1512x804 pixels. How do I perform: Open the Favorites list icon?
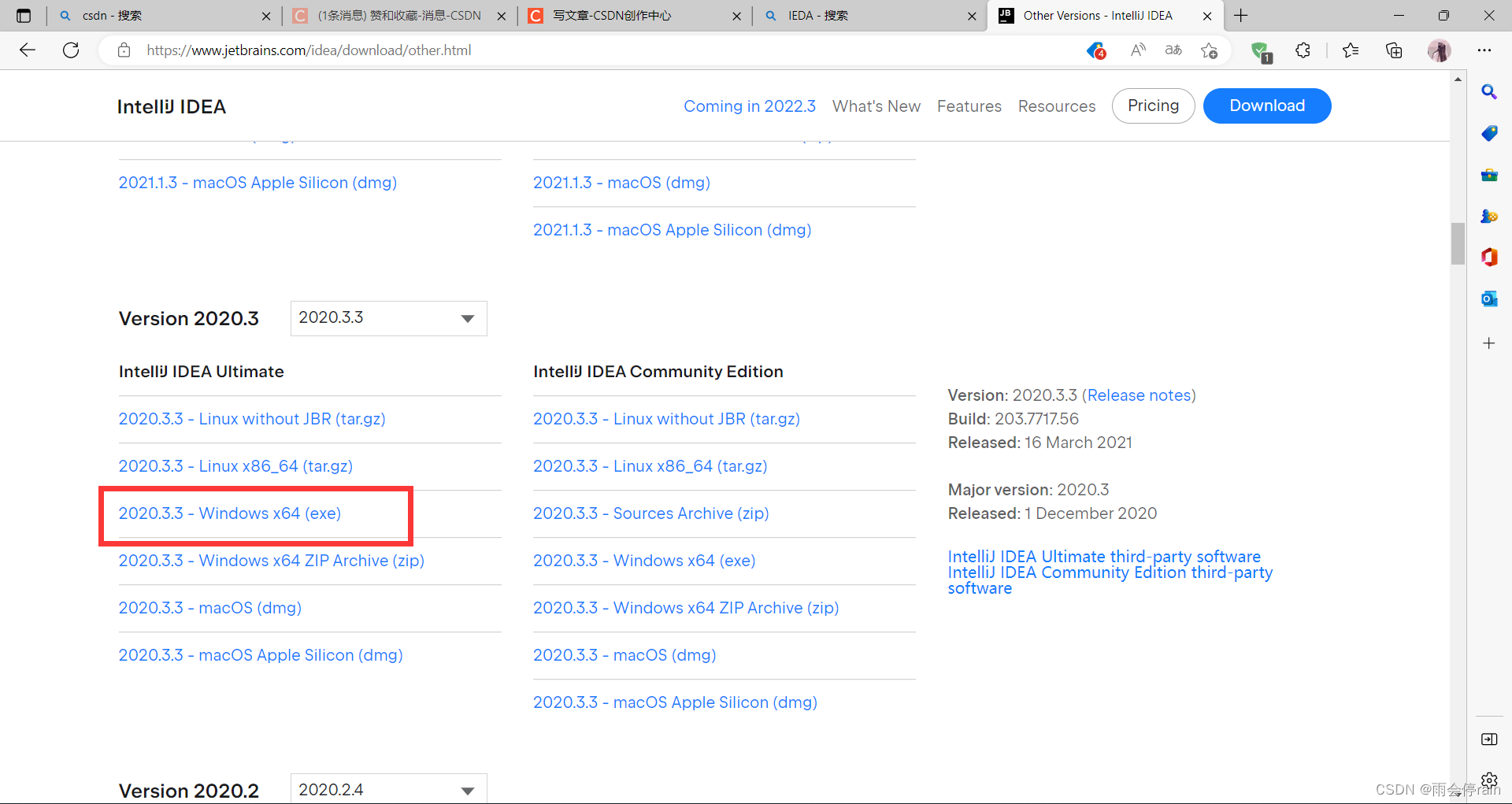1351,50
